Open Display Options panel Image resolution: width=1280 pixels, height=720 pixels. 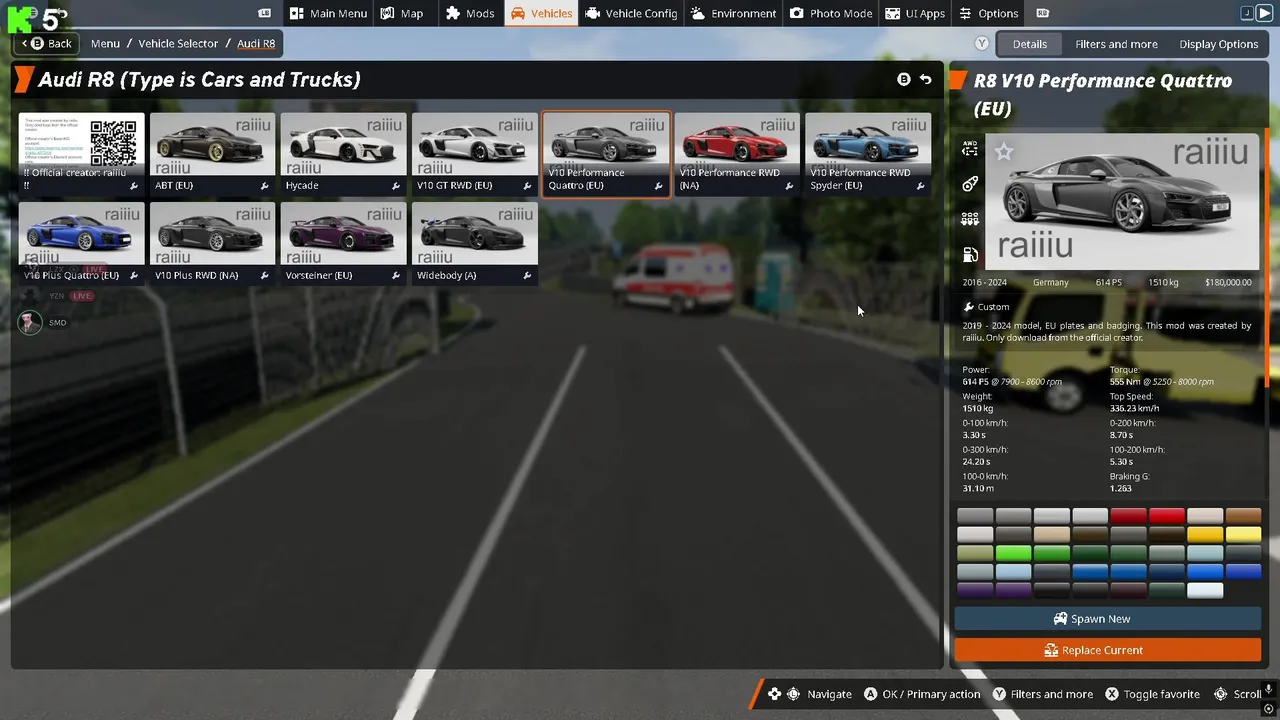[1218, 44]
